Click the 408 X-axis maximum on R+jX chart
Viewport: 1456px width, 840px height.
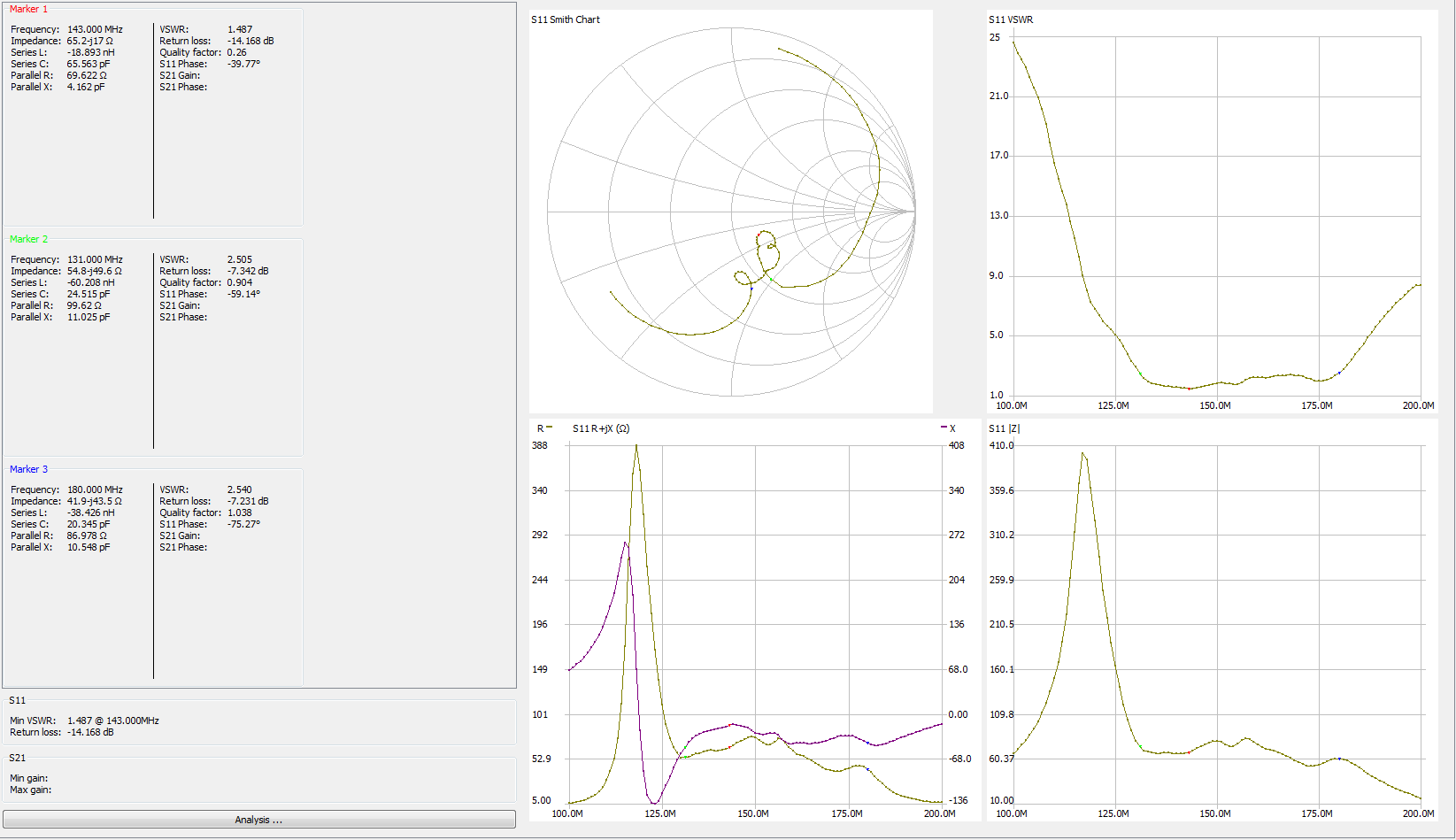pos(957,445)
